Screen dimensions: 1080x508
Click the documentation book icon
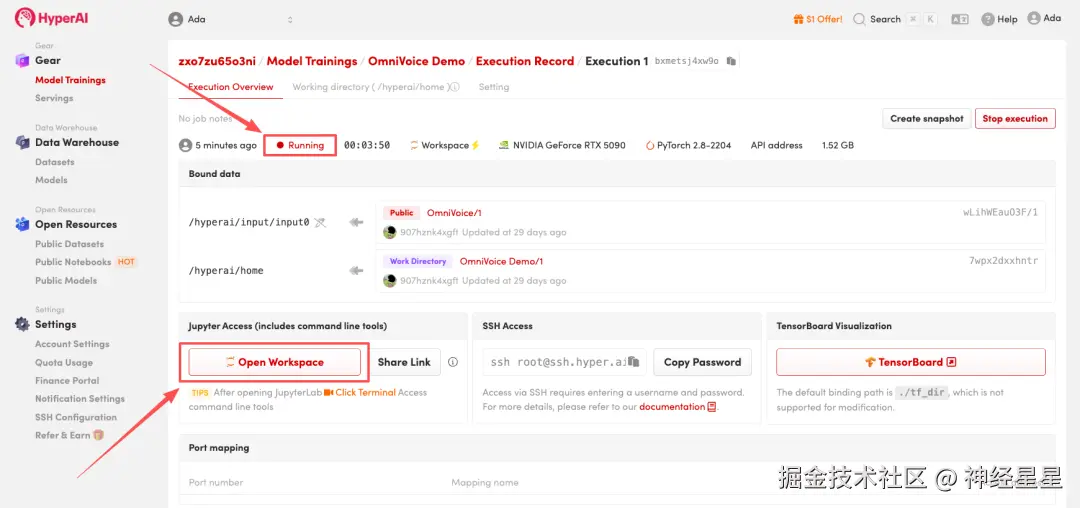coord(712,407)
